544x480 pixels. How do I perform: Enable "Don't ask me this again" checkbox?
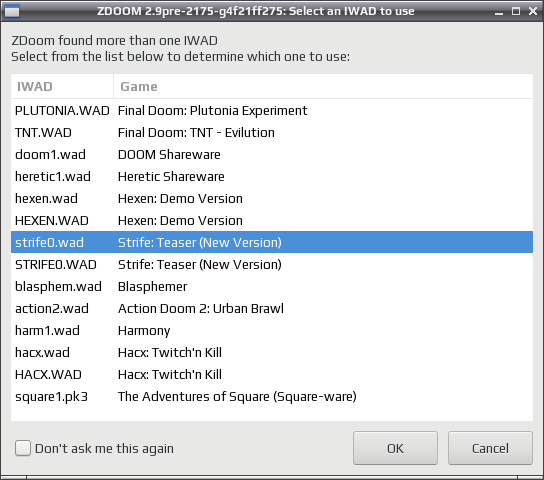[x=23, y=448]
